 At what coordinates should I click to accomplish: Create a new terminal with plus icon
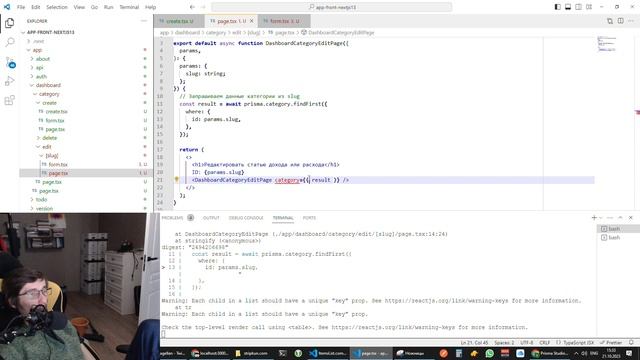(x=594, y=218)
